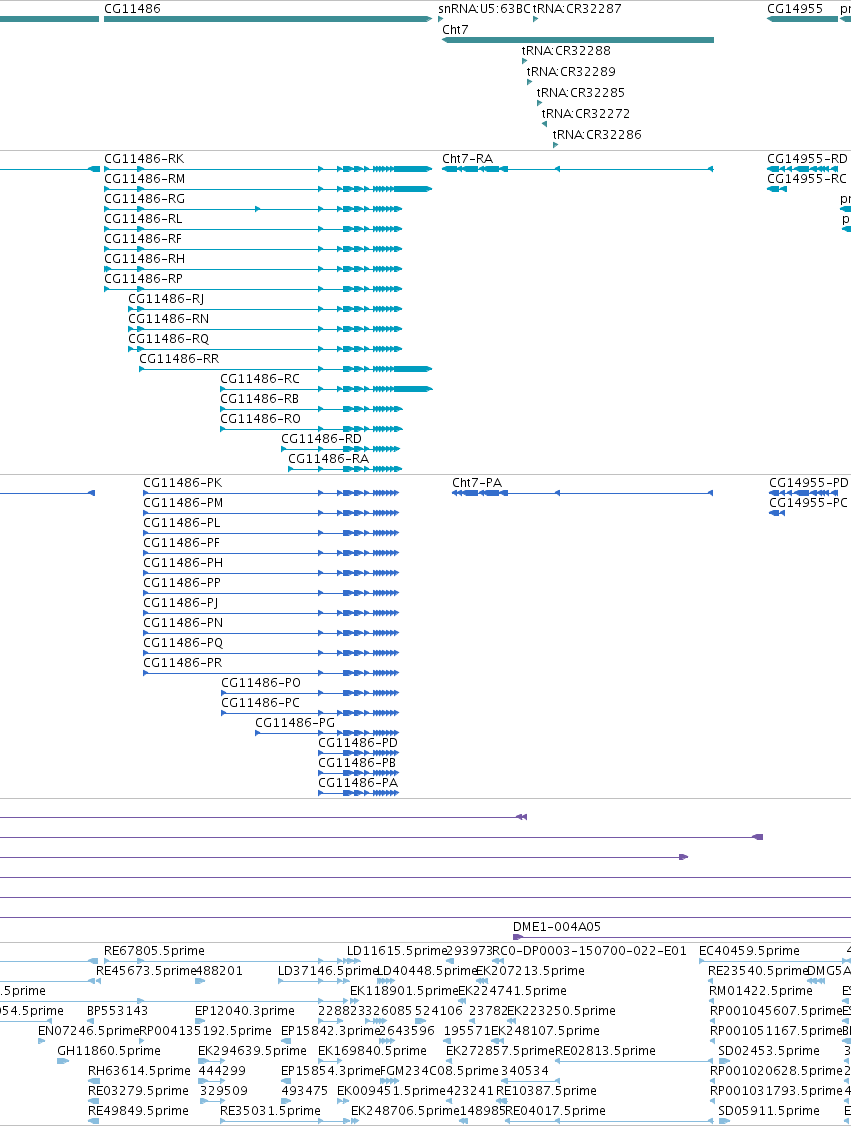Click CG11486-RO transcript label
The image size is (851, 1126).
pyautogui.click(x=261, y=419)
